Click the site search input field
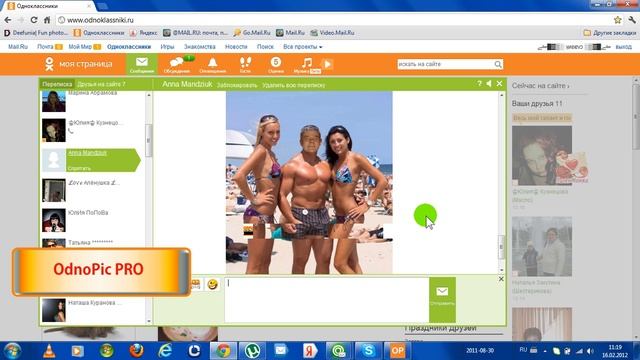The width and height of the screenshot is (640, 360). tap(445, 64)
